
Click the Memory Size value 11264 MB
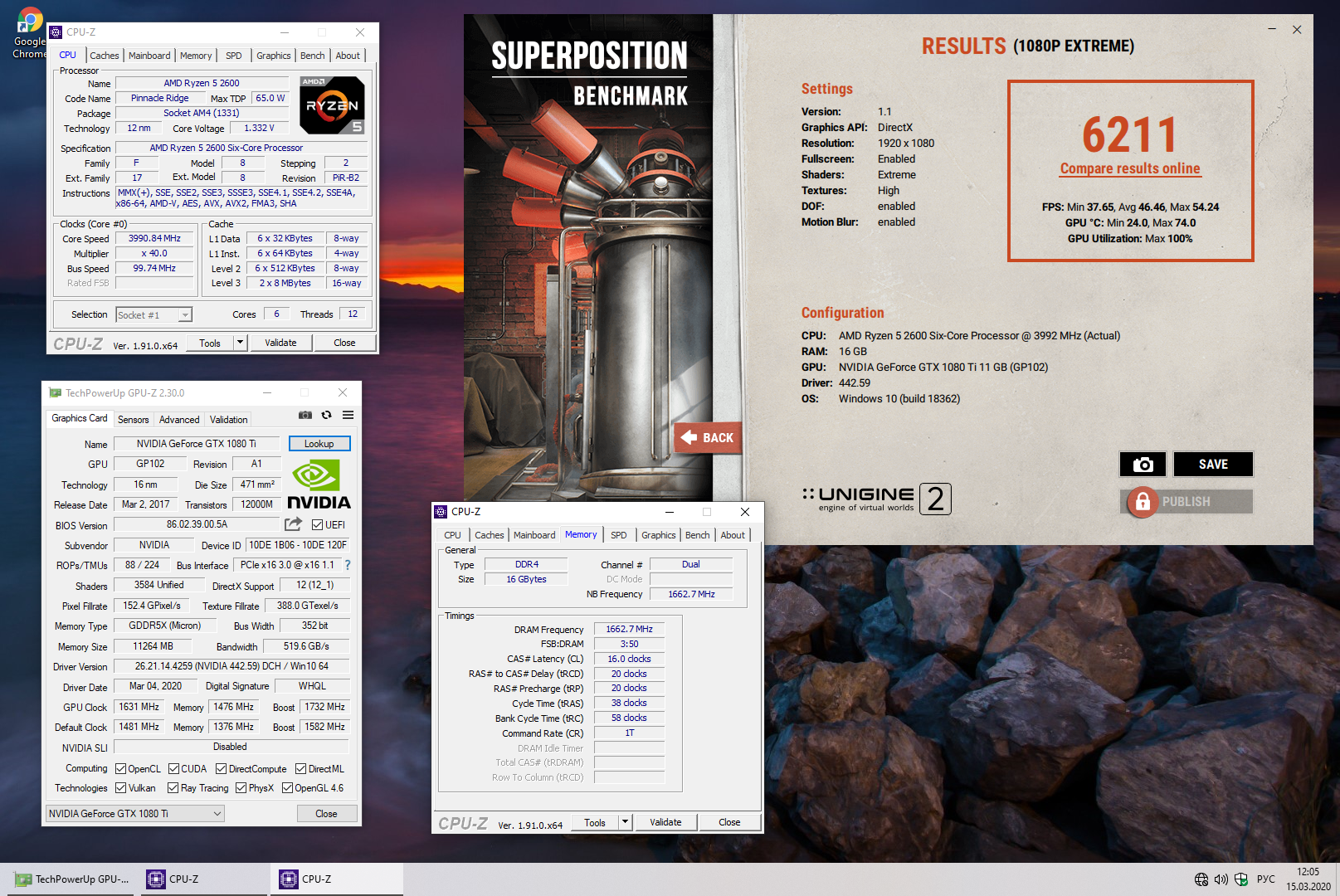(x=153, y=646)
